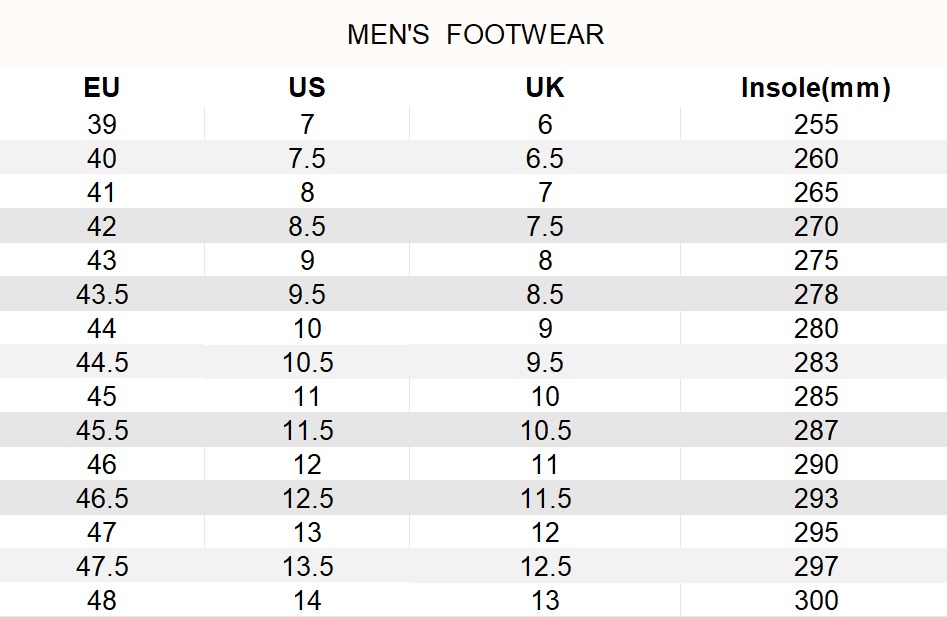Click the UK column header
This screenshot has width=947, height=617.
tap(545, 88)
